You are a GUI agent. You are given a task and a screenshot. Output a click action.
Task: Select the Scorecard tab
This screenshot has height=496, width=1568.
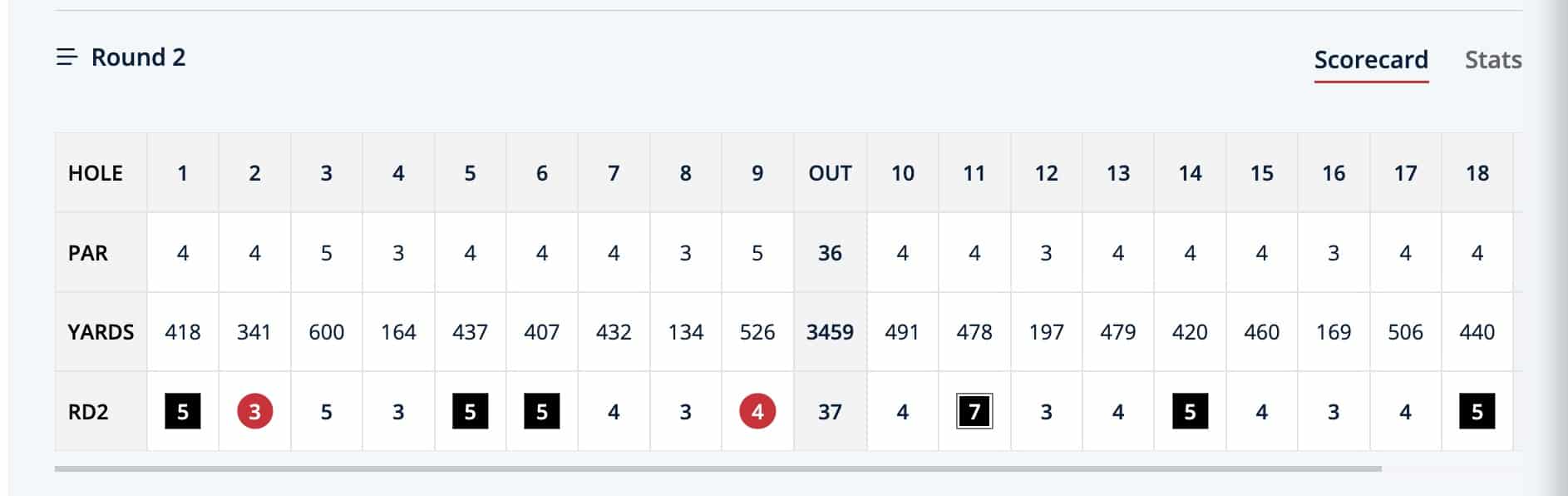[x=1371, y=60]
